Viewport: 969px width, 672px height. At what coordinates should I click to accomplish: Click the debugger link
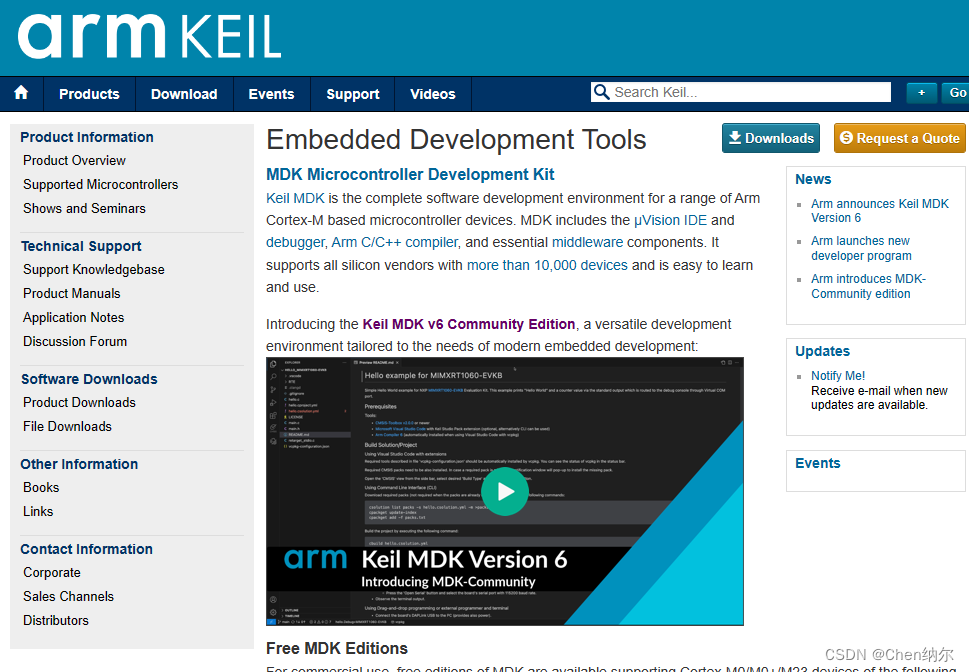click(x=295, y=242)
